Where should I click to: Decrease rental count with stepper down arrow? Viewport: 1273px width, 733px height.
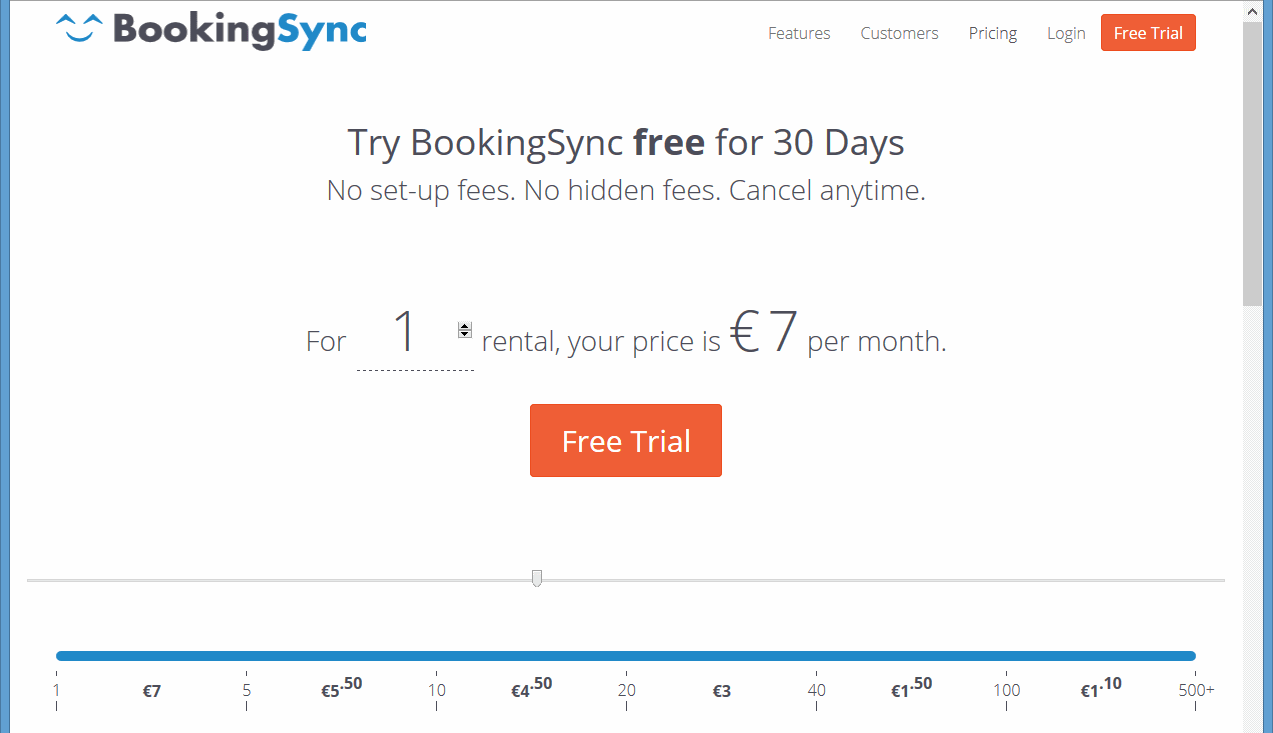[464, 334]
